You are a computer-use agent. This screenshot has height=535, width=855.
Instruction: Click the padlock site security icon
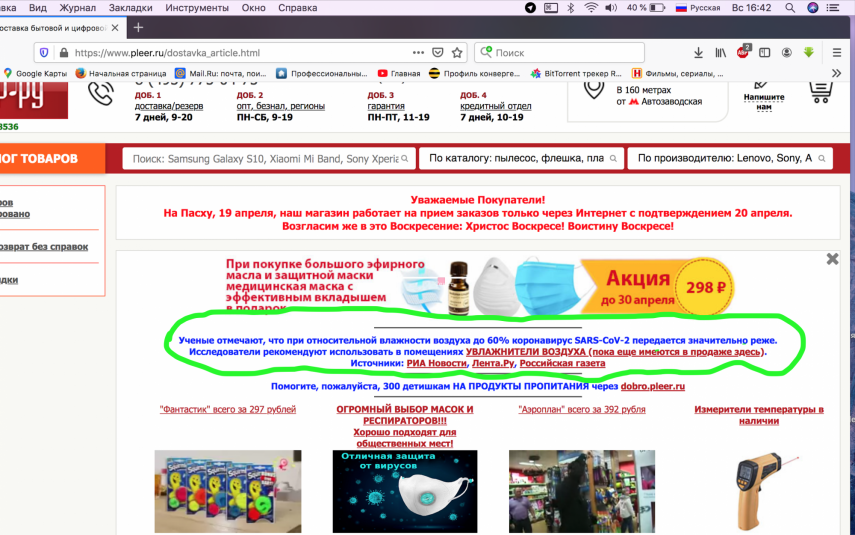pos(64,52)
